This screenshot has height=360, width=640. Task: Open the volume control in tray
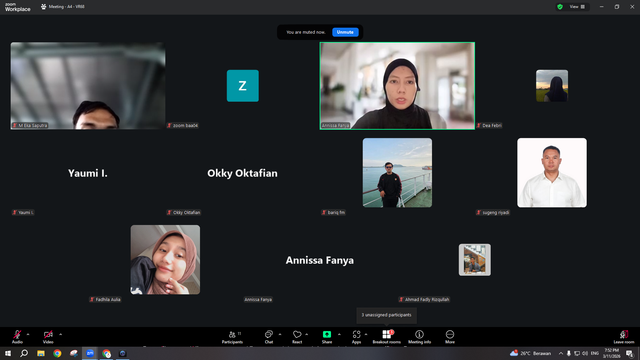tap(585, 353)
